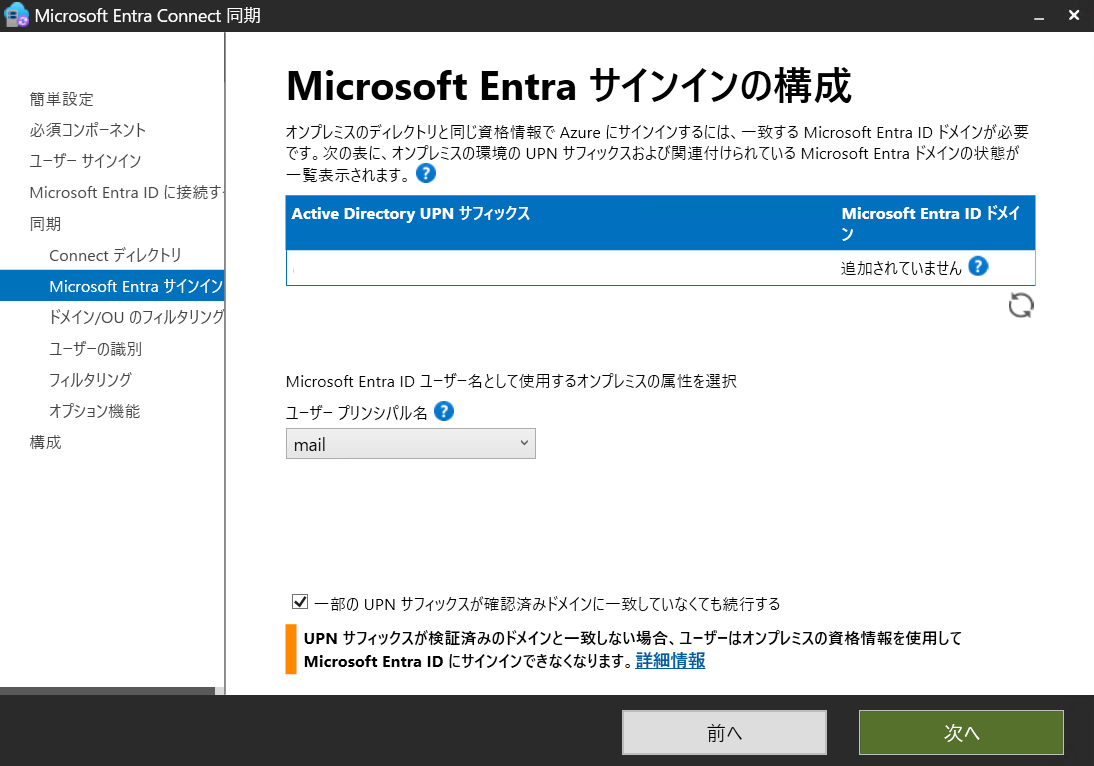Screen dimensions: 1094x766
Task: Open help for ユーザー プリンシパル名
Action: coord(443,410)
